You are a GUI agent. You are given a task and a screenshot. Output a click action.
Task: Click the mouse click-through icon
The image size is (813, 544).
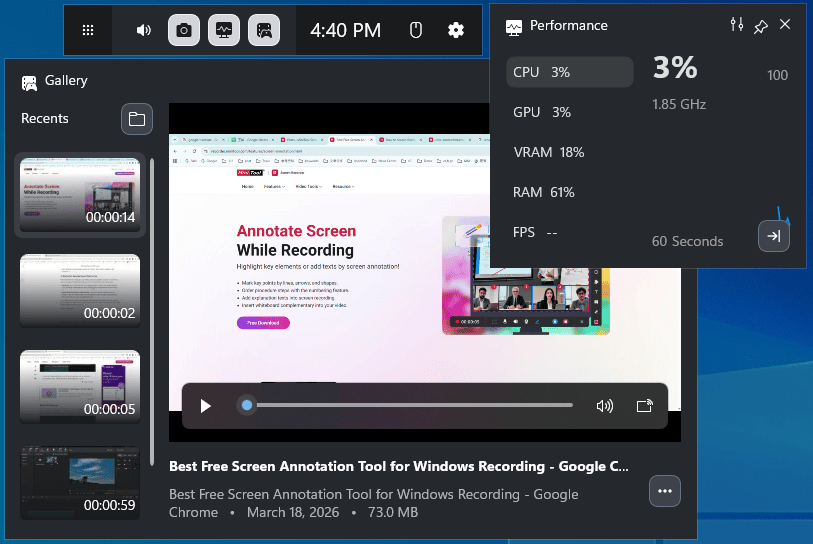pos(415,30)
